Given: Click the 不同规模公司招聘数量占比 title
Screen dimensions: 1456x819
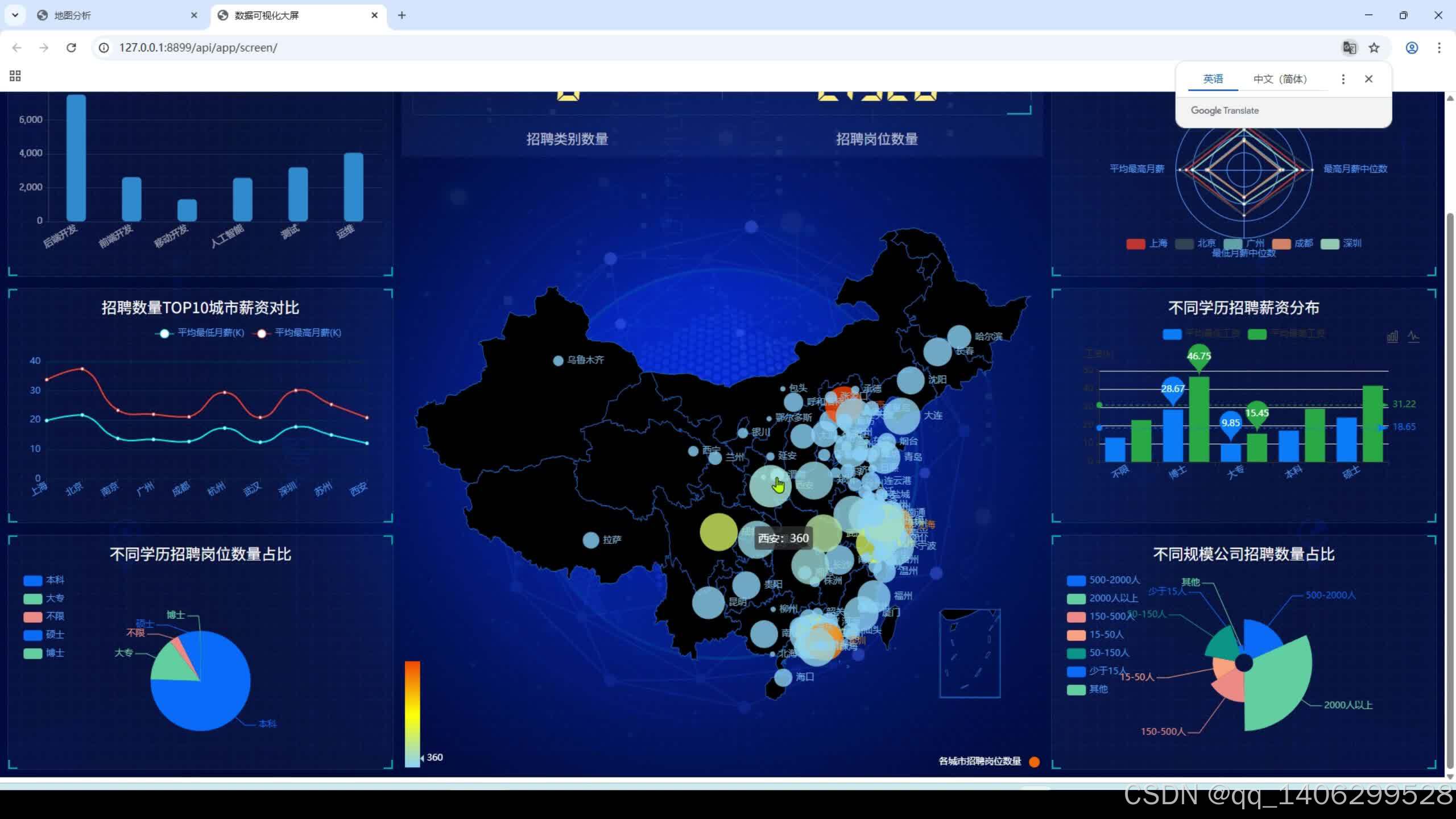Looking at the screenshot, I should tap(1243, 554).
